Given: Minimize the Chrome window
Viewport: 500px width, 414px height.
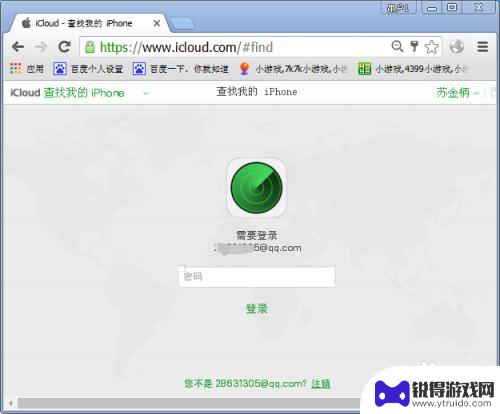Looking at the screenshot, I should pos(432,8).
